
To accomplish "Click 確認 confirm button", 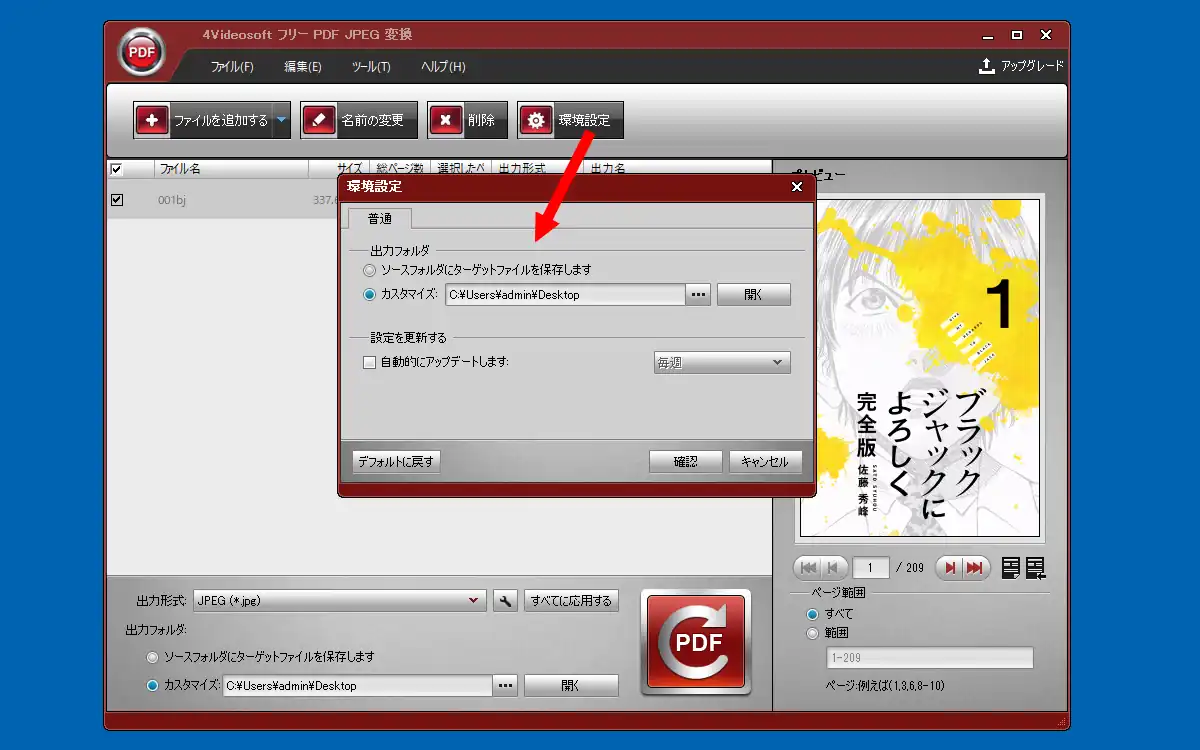I will pyautogui.click(x=685, y=462).
